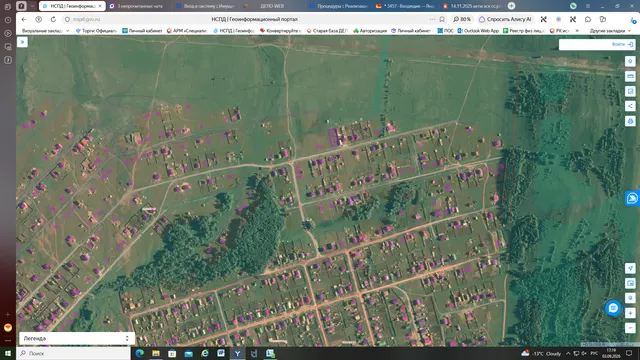Open the 80% zoom indicator

pos(462,19)
